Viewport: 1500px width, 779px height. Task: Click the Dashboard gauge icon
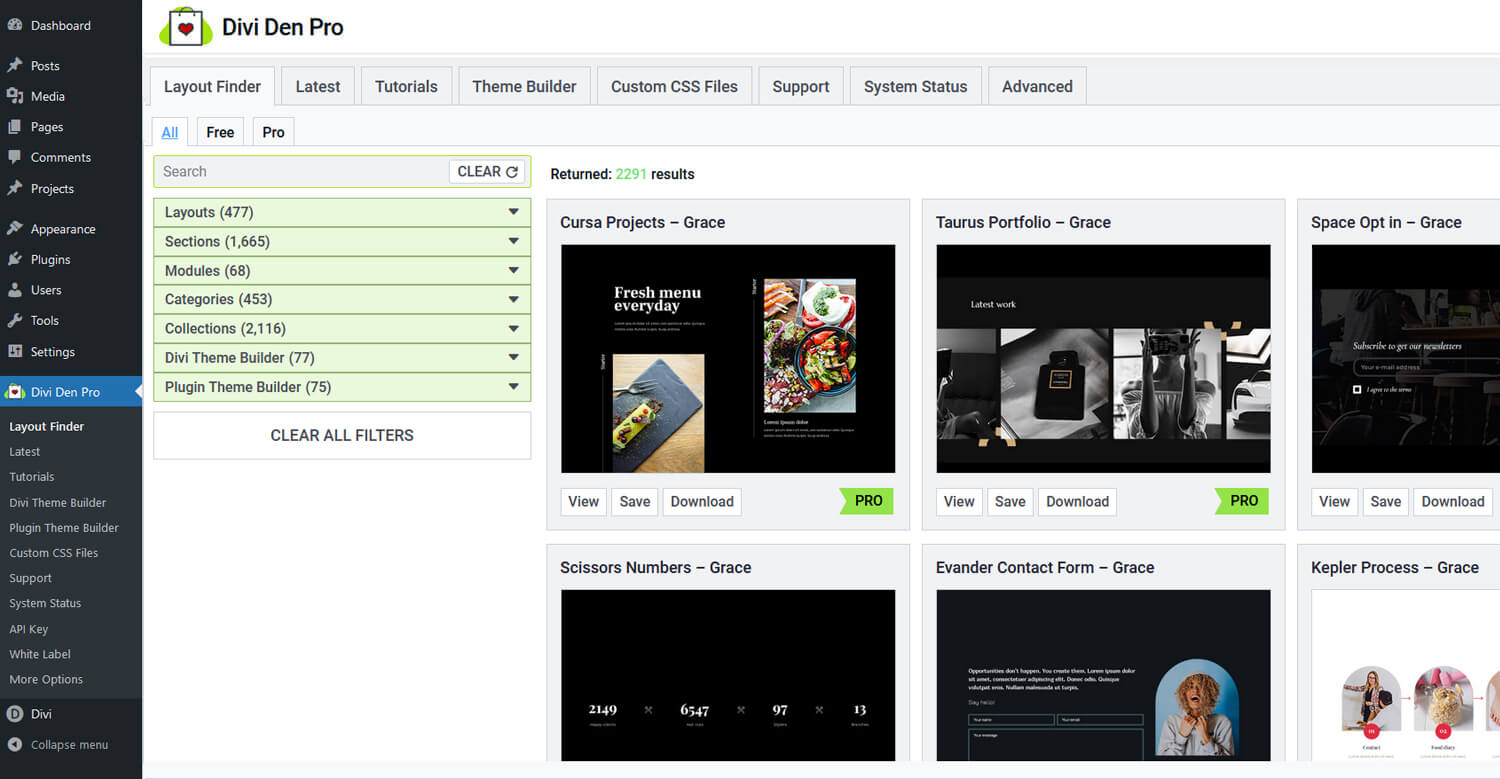pos(15,25)
